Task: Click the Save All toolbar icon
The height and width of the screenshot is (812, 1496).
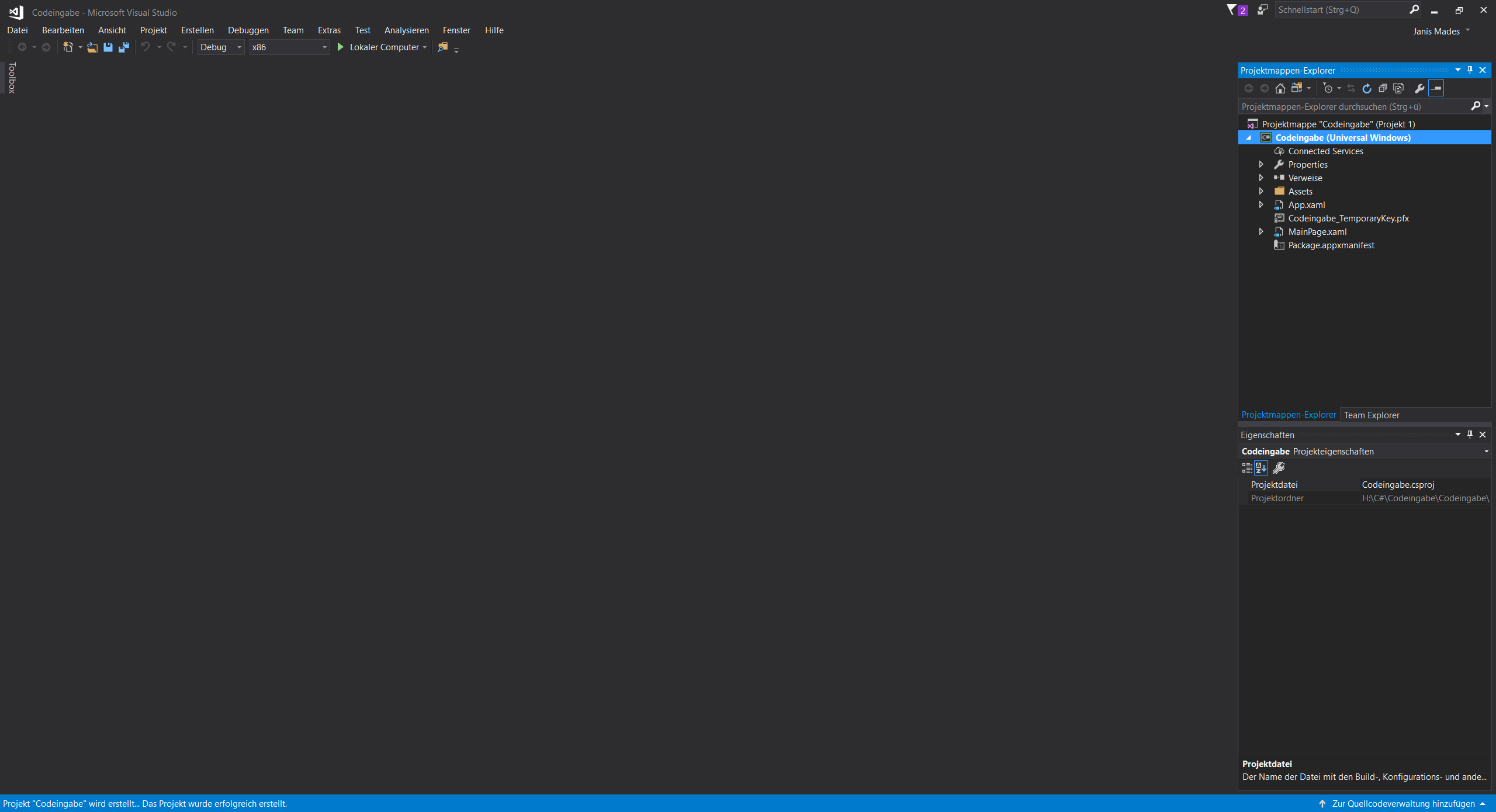Action: click(x=123, y=47)
